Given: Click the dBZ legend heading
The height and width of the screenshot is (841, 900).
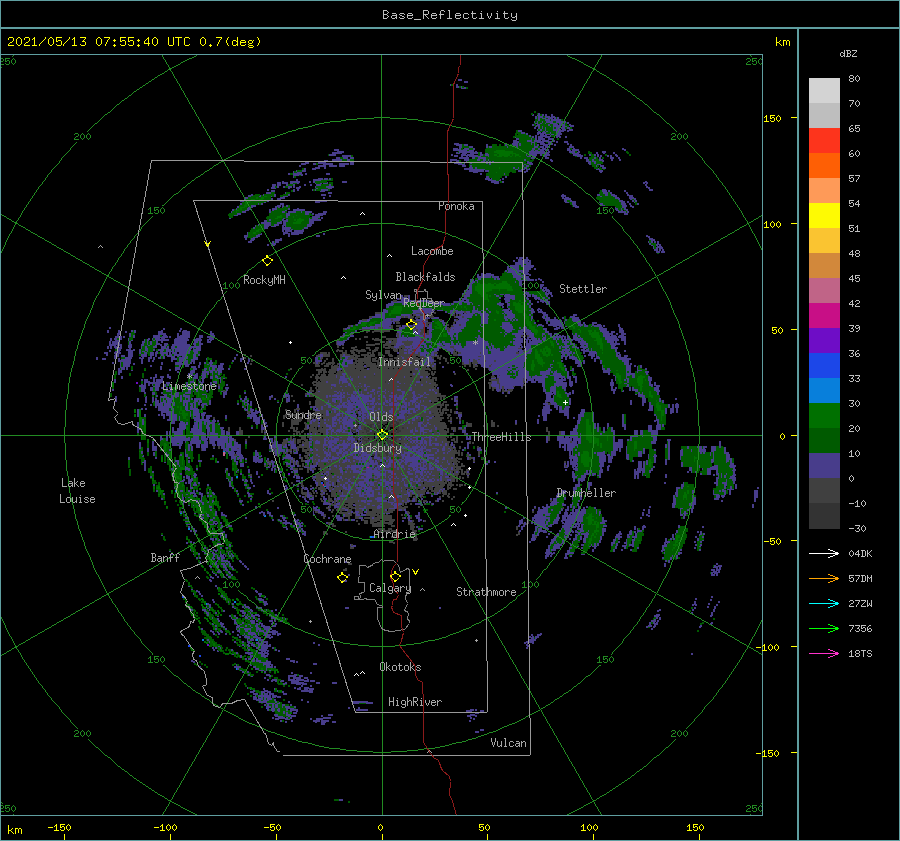Looking at the screenshot, I should (x=848, y=54).
